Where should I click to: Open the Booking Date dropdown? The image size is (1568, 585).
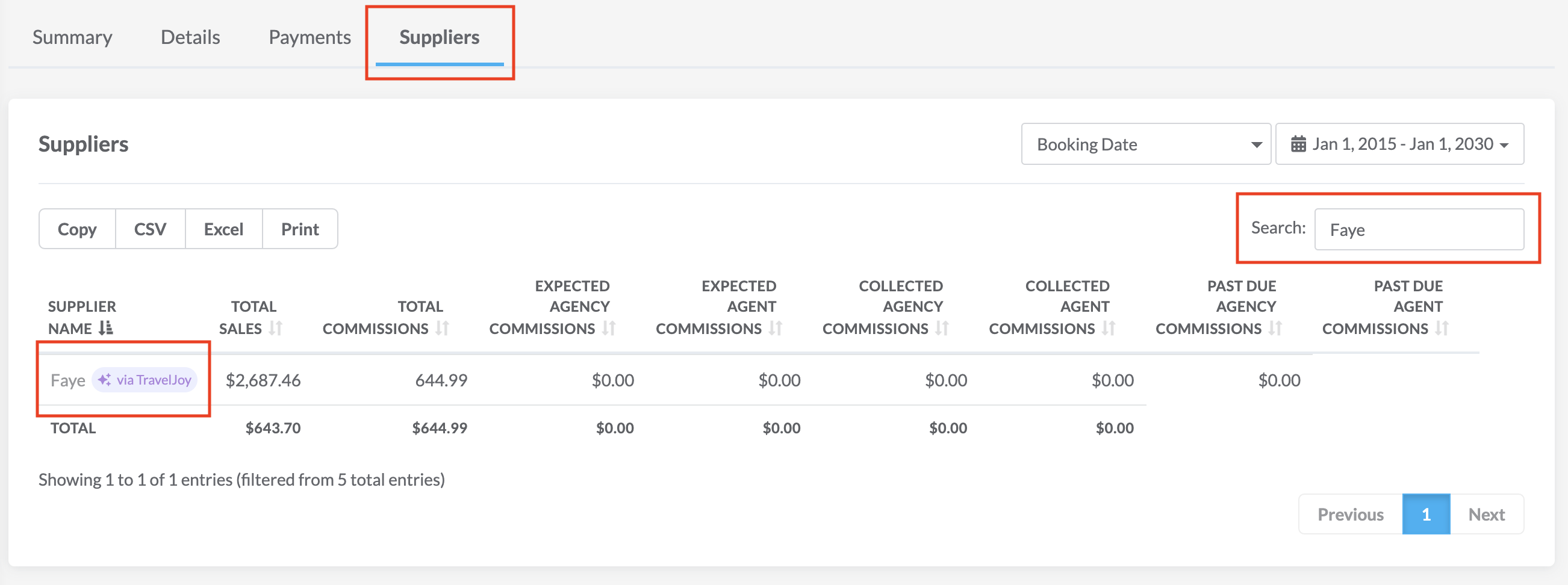(x=1145, y=144)
